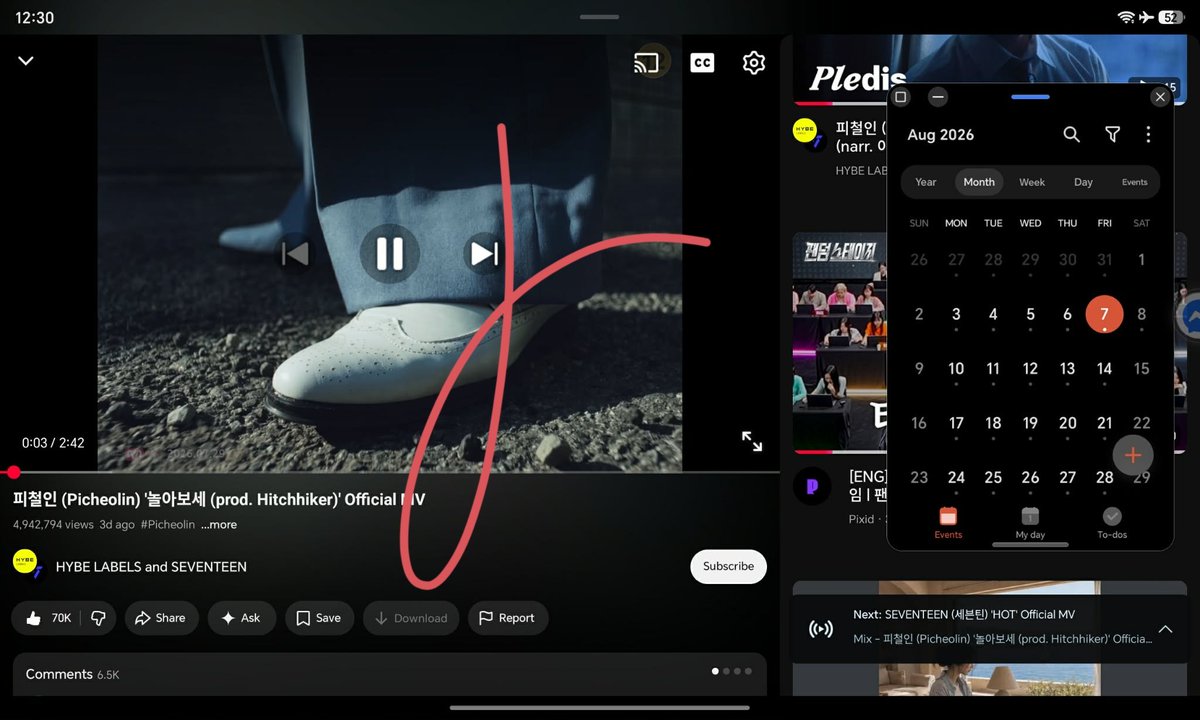Image resolution: width=1200 pixels, height=720 pixels.
Task: Enter fullscreen with the expand arrows icon
Action: (752, 441)
